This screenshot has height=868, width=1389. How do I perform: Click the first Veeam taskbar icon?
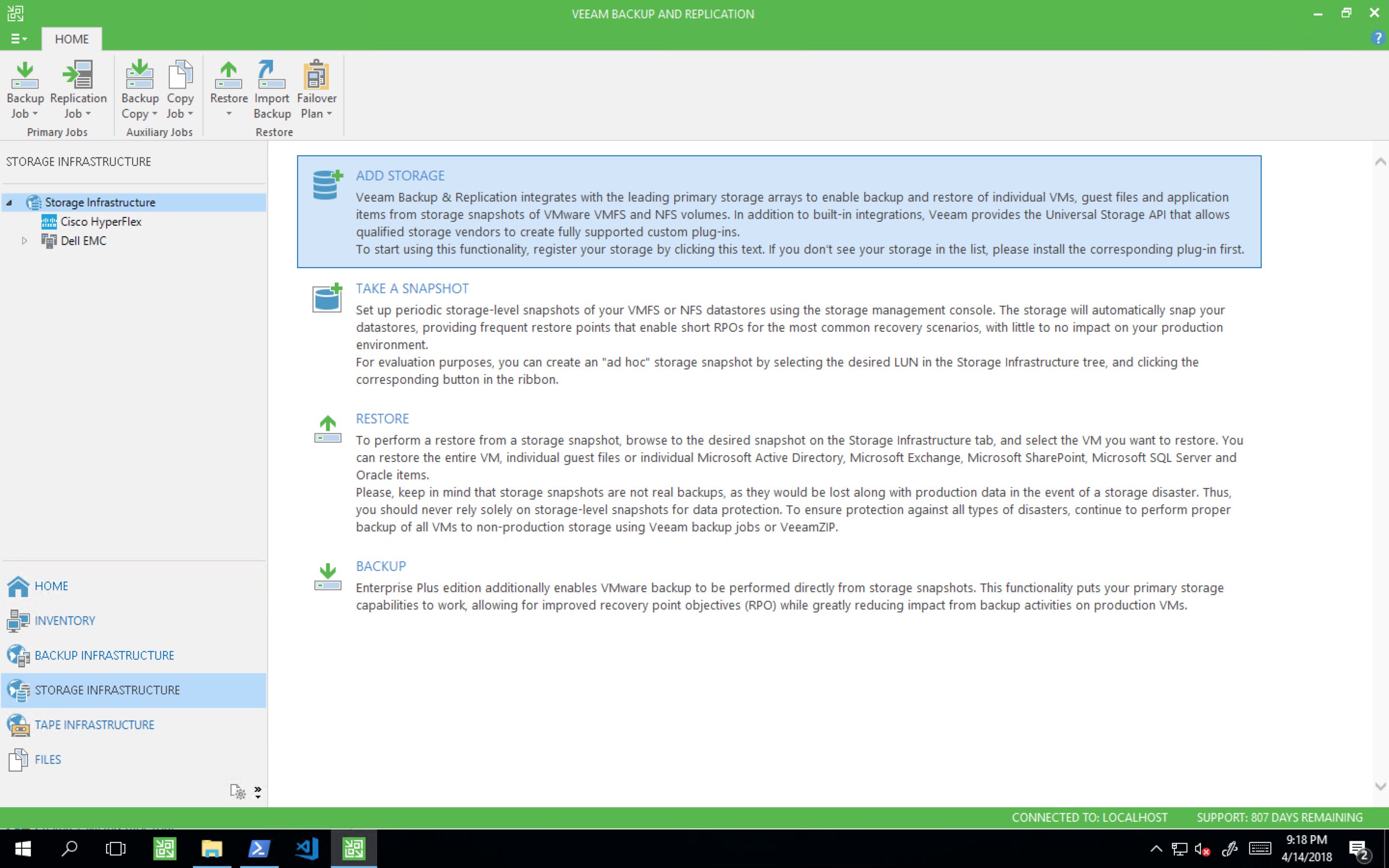[165, 849]
